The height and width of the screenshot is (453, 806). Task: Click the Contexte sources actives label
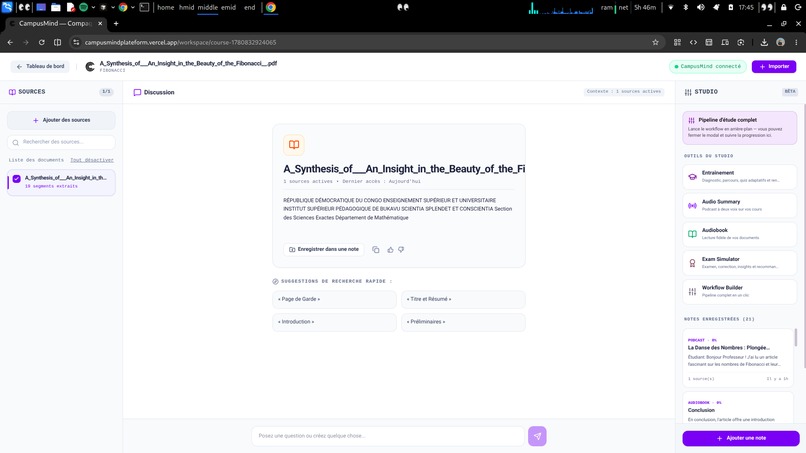[624, 92]
